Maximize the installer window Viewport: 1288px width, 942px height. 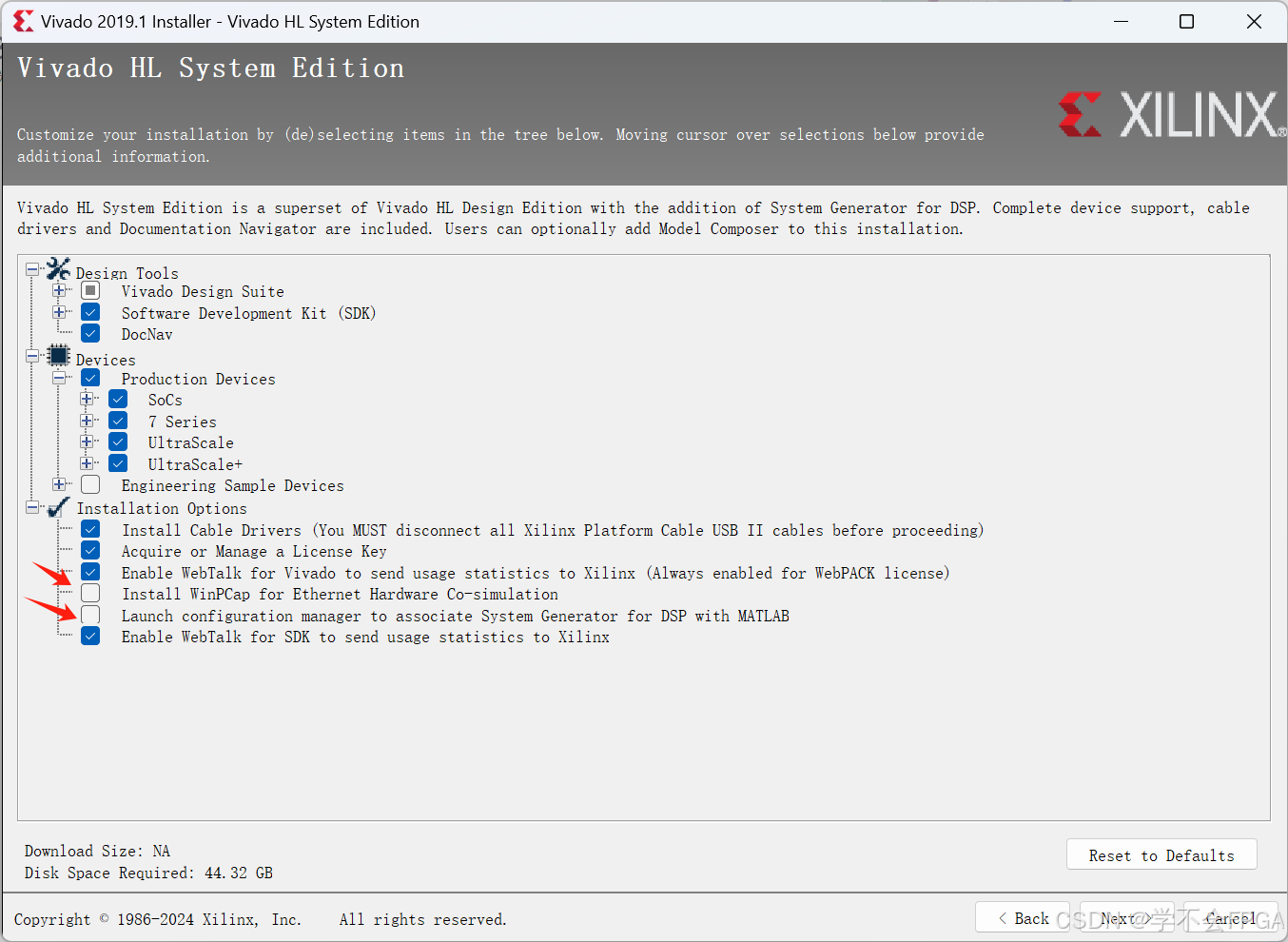click(x=1186, y=21)
